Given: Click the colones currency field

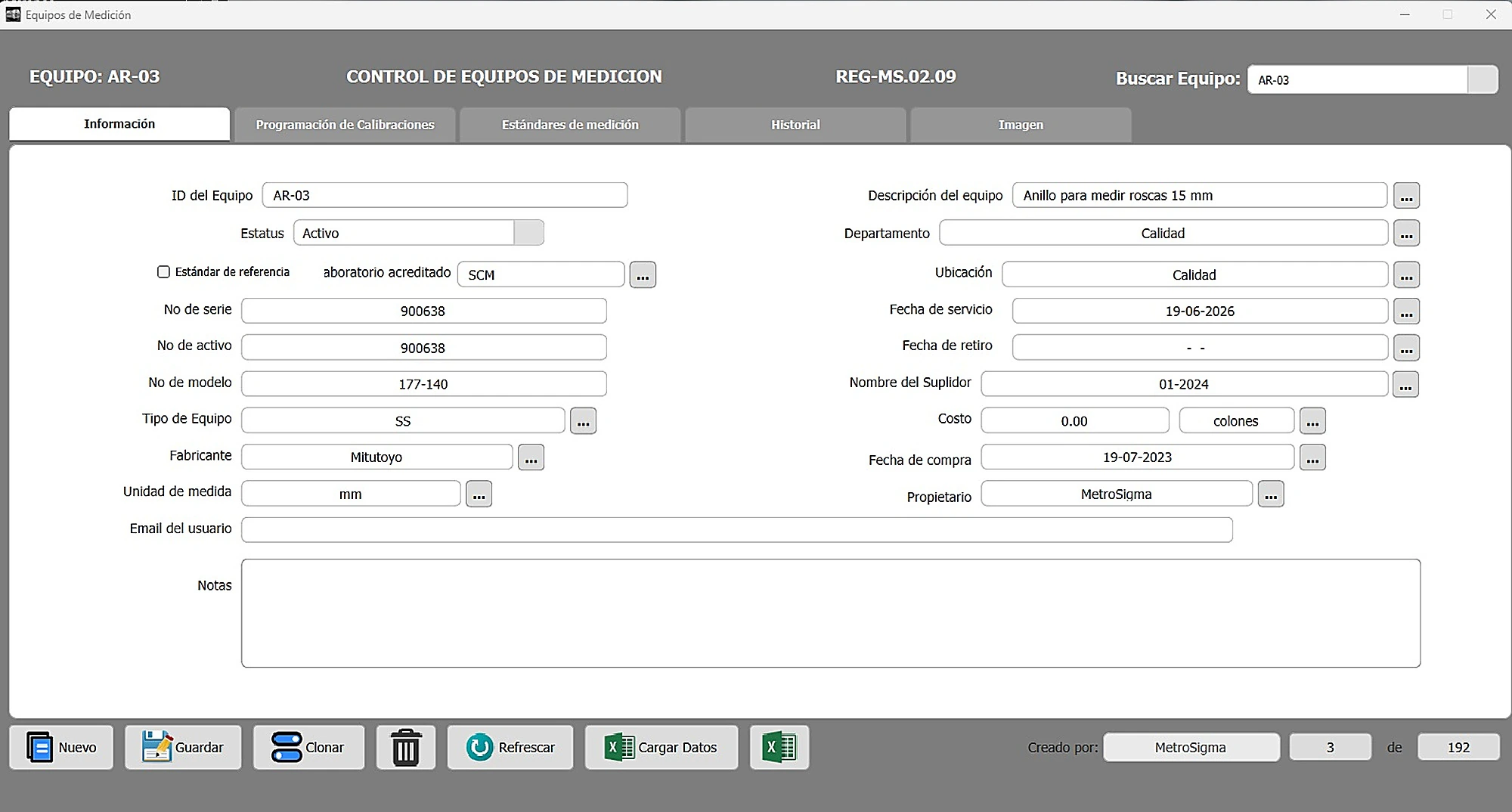Looking at the screenshot, I should (x=1236, y=420).
